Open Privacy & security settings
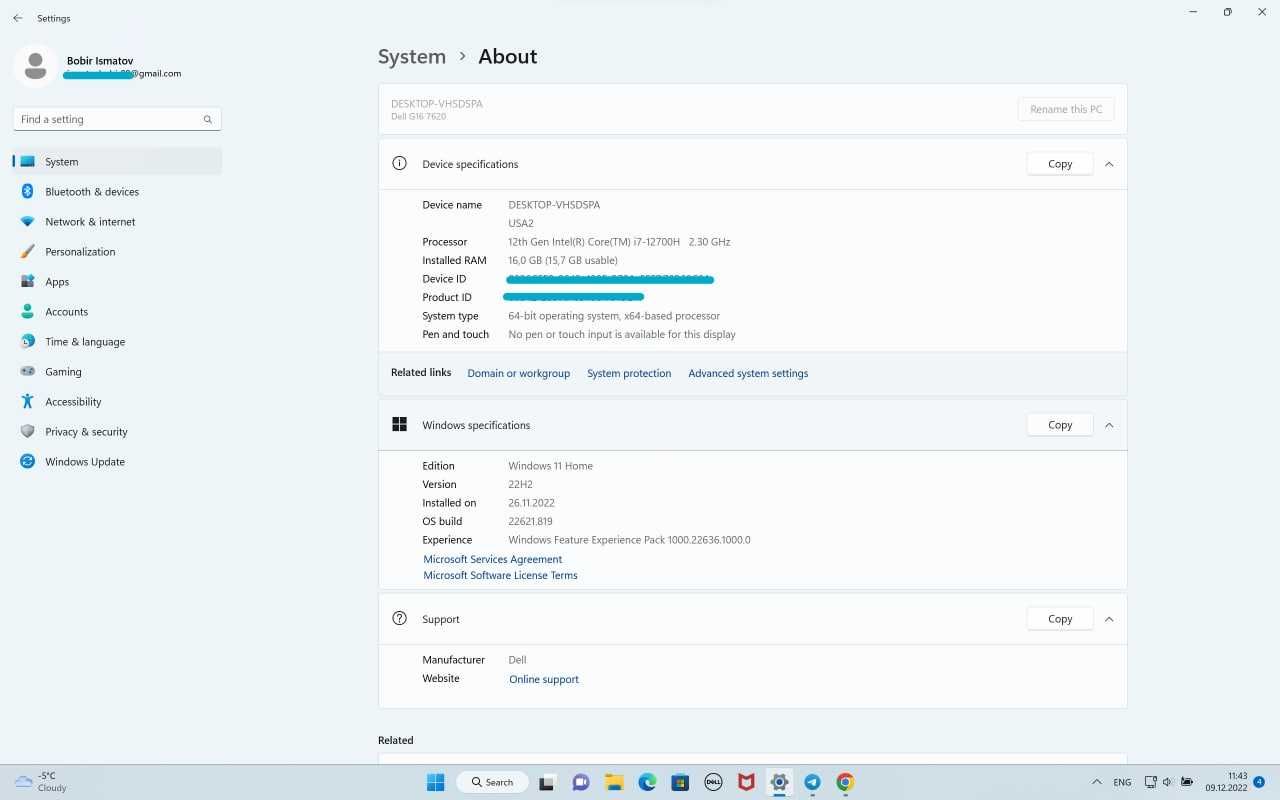The height and width of the screenshot is (800, 1280). [117, 432]
